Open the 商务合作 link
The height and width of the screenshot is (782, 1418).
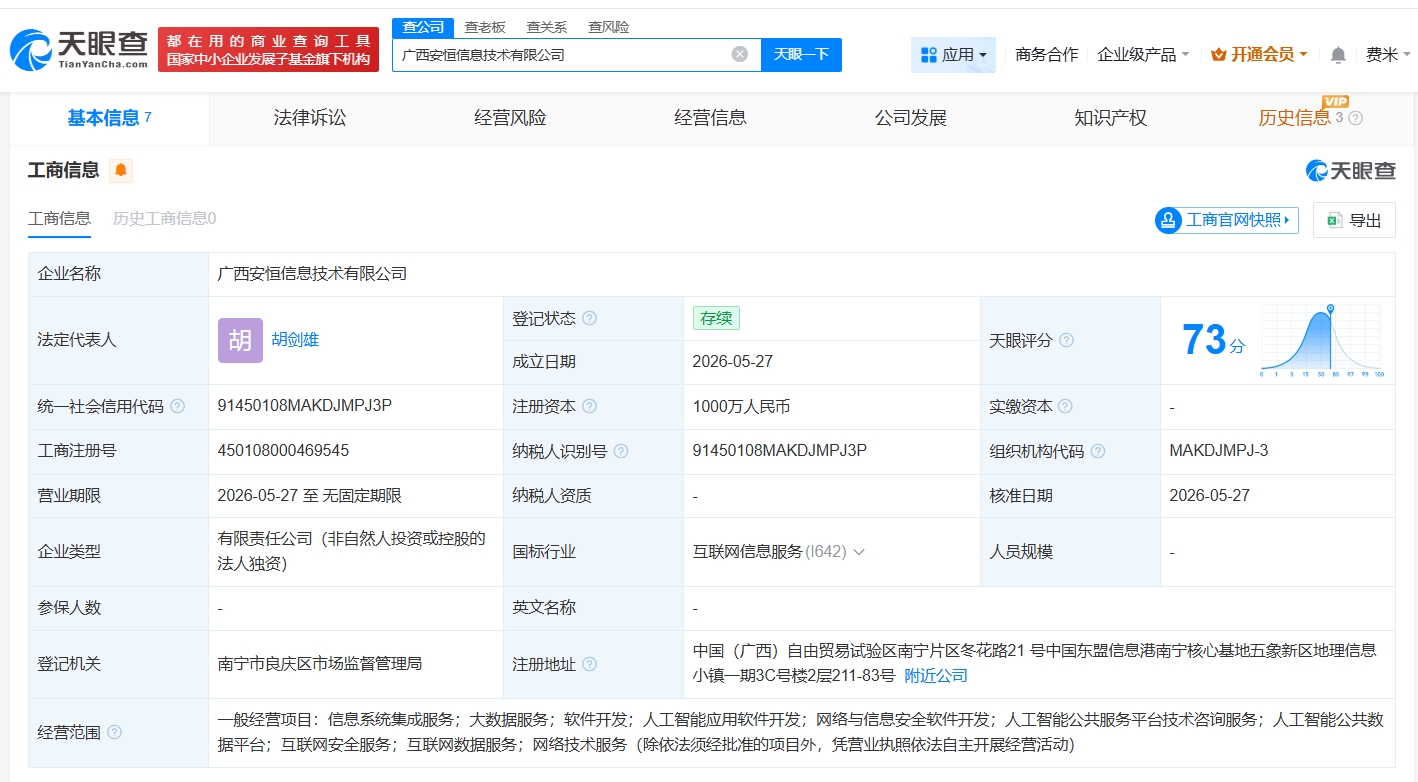(x=1046, y=55)
